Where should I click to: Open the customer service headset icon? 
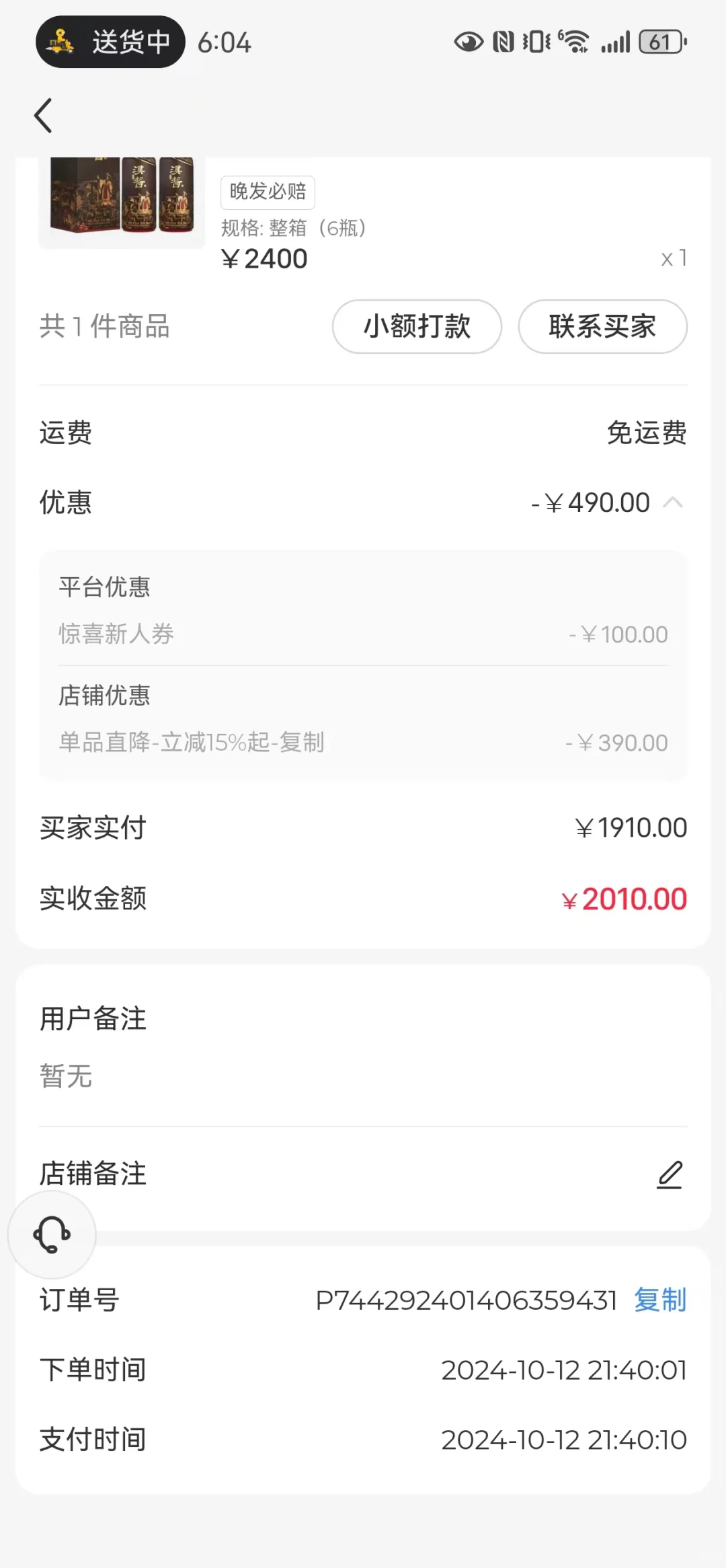(x=52, y=1234)
